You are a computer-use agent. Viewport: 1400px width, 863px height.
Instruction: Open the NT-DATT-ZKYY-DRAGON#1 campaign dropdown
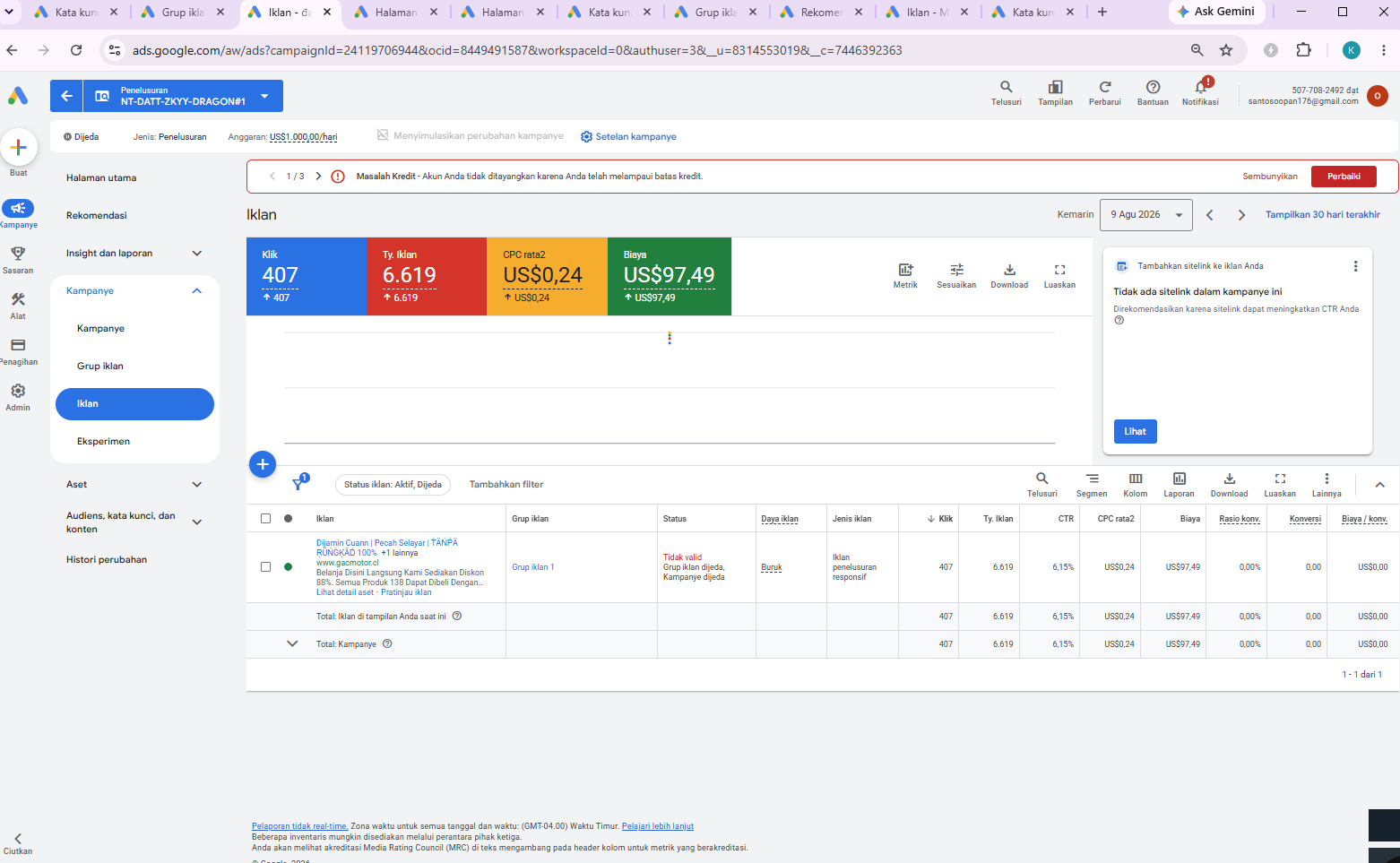[264, 96]
